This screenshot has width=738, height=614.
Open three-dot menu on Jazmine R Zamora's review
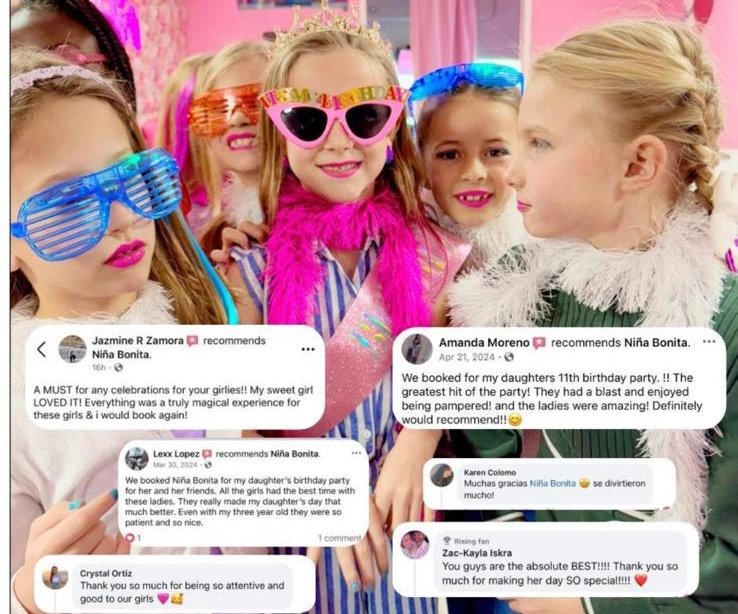[308, 349]
